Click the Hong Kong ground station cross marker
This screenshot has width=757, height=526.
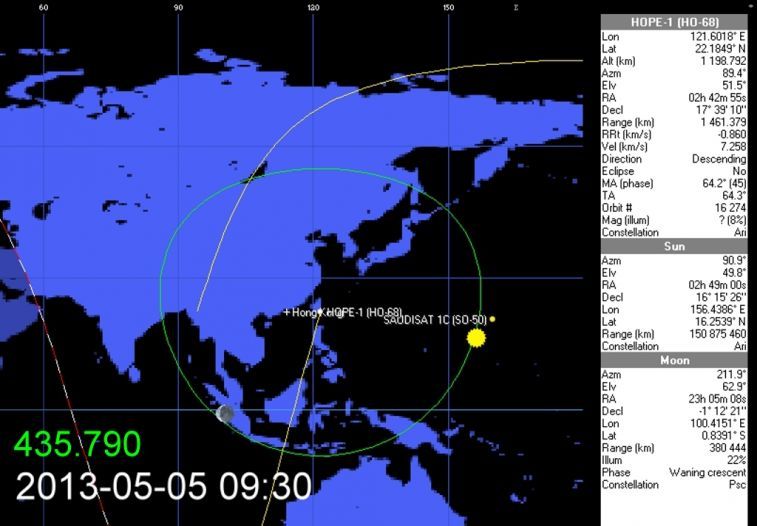[x=288, y=313]
